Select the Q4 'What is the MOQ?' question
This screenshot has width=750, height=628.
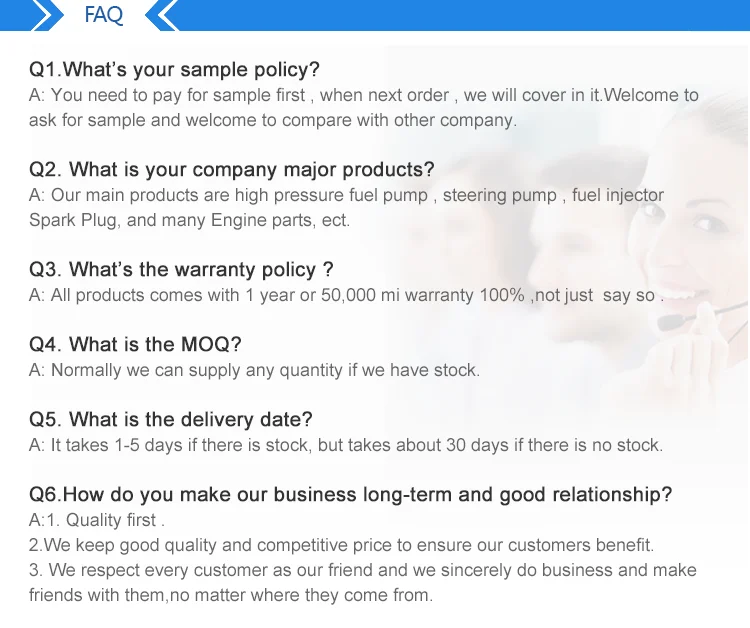pyautogui.click(x=135, y=344)
